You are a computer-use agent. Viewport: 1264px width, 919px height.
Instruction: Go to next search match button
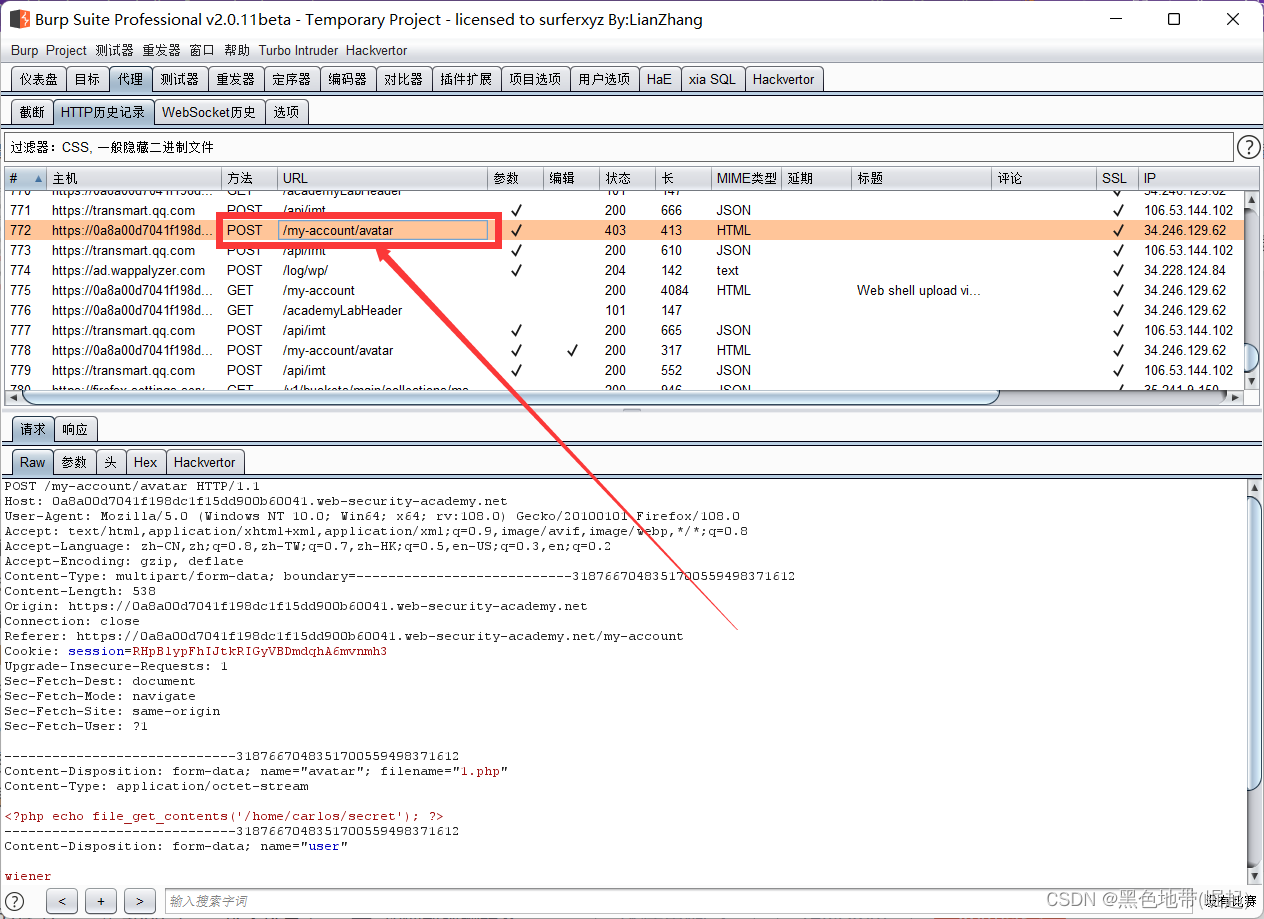coord(140,901)
